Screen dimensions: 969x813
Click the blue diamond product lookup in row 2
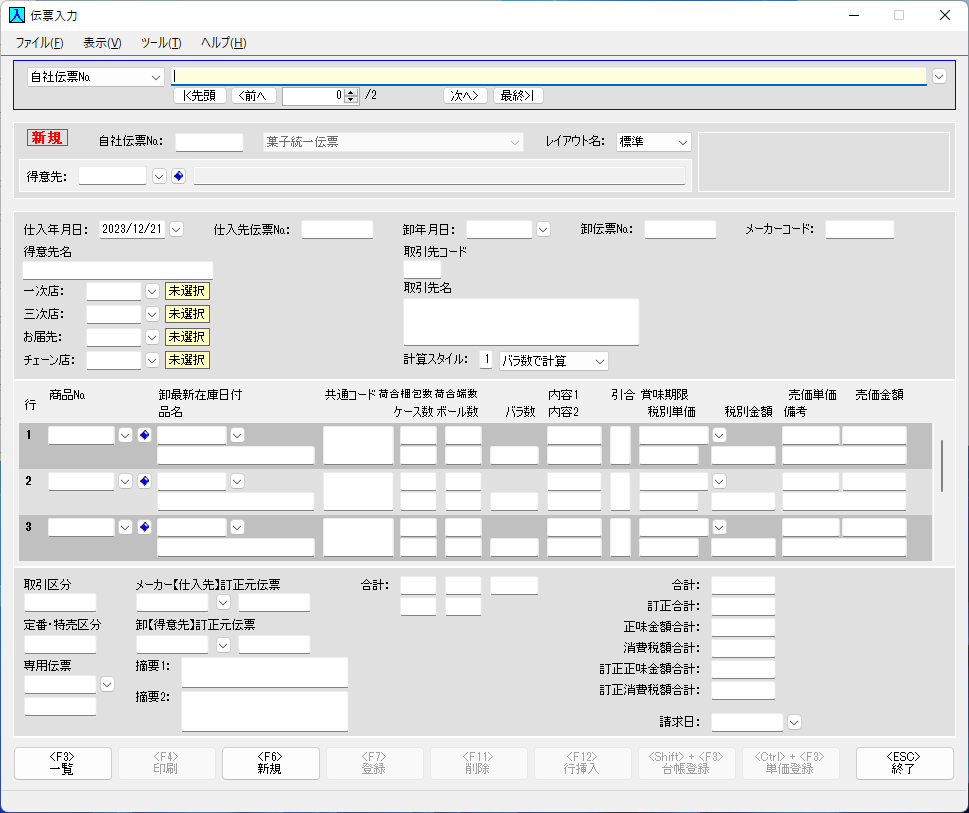coord(145,481)
